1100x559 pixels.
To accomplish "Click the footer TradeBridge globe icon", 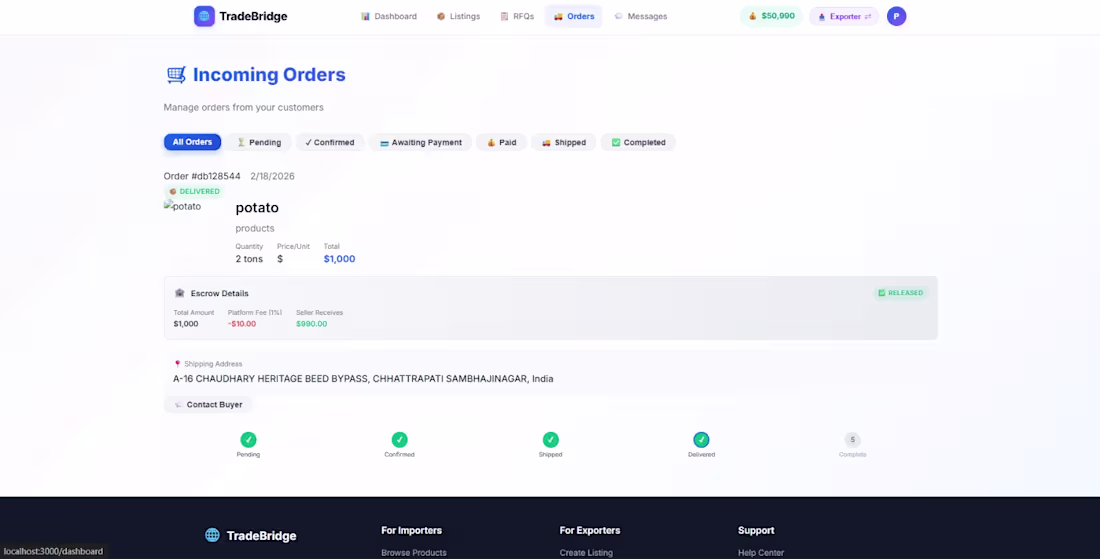I will coord(212,535).
